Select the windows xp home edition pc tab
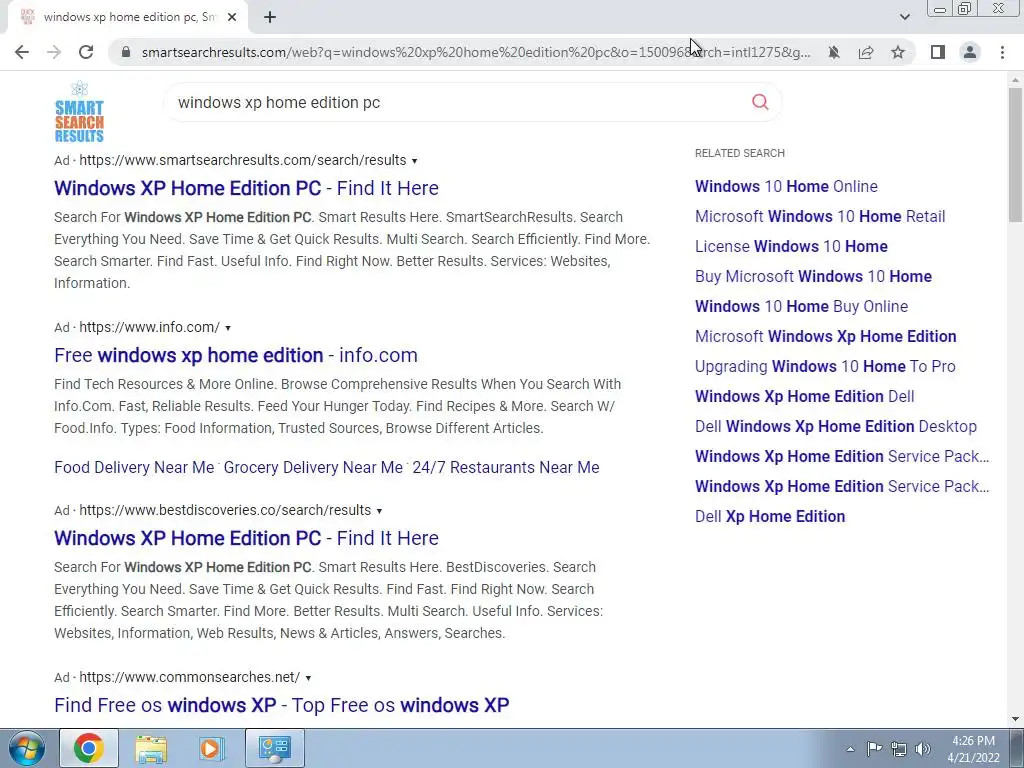The height and width of the screenshot is (768, 1024). [x=127, y=18]
